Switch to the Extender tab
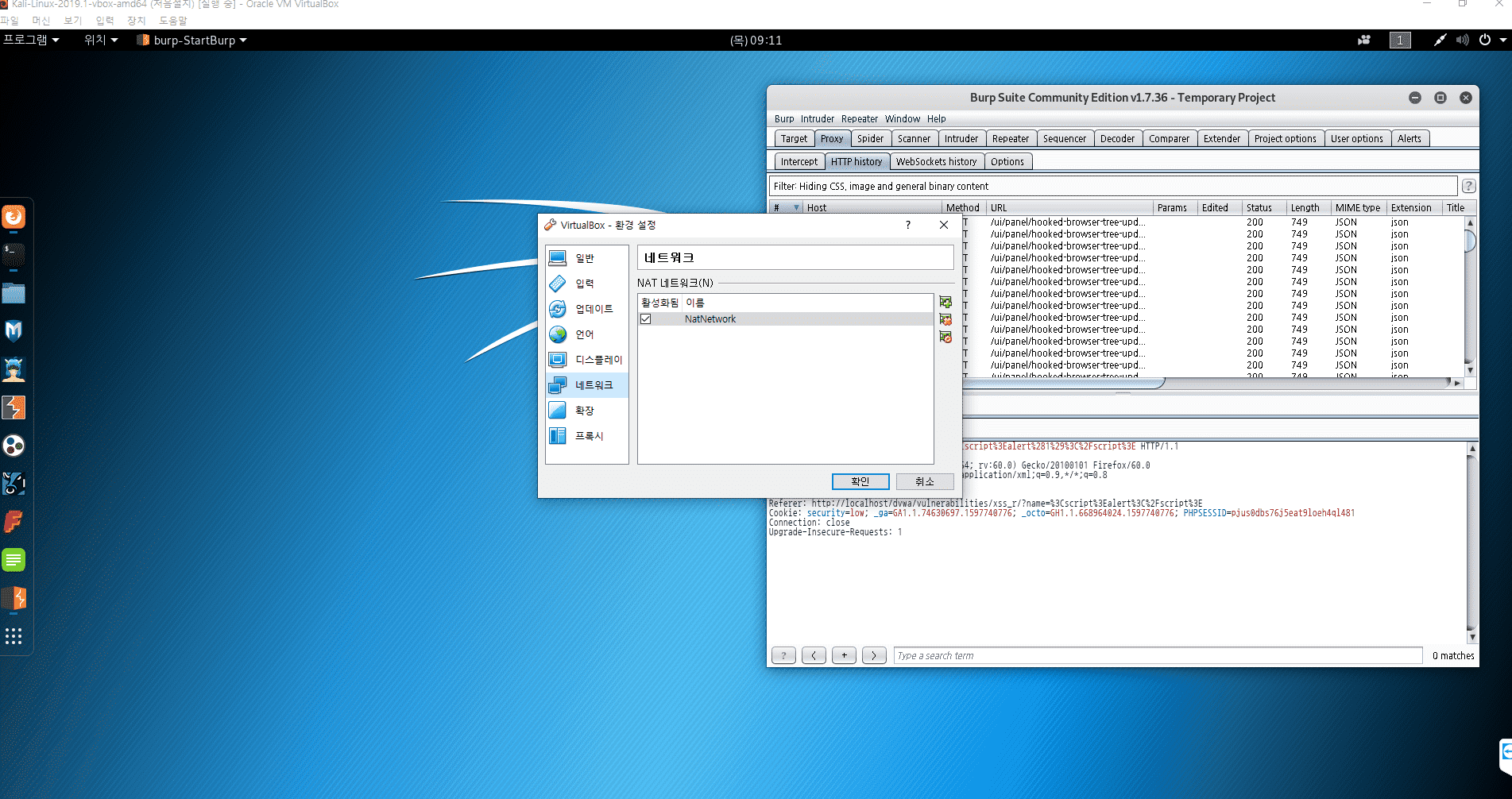 point(1221,139)
